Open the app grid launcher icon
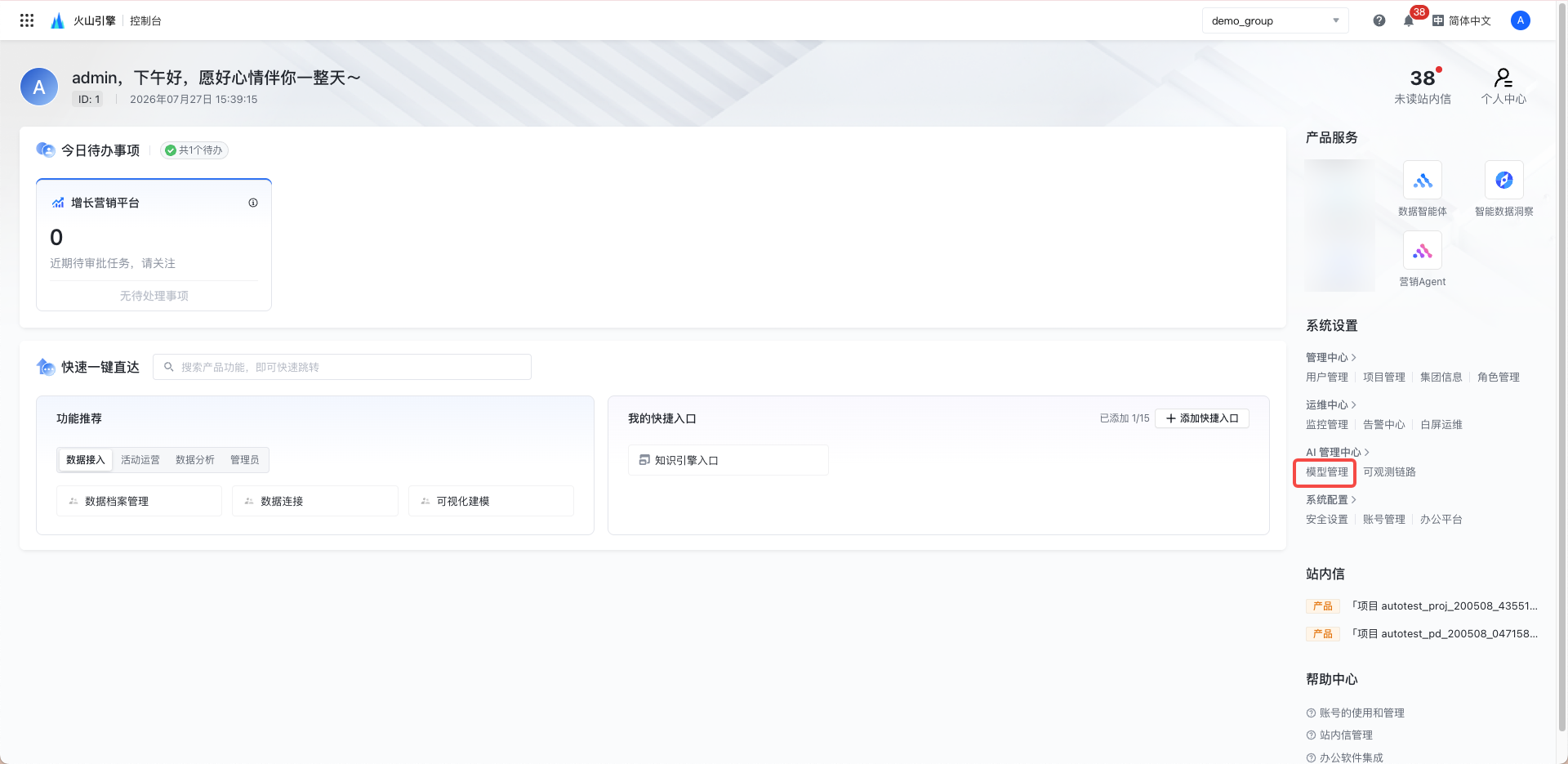 [x=27, y=20]
